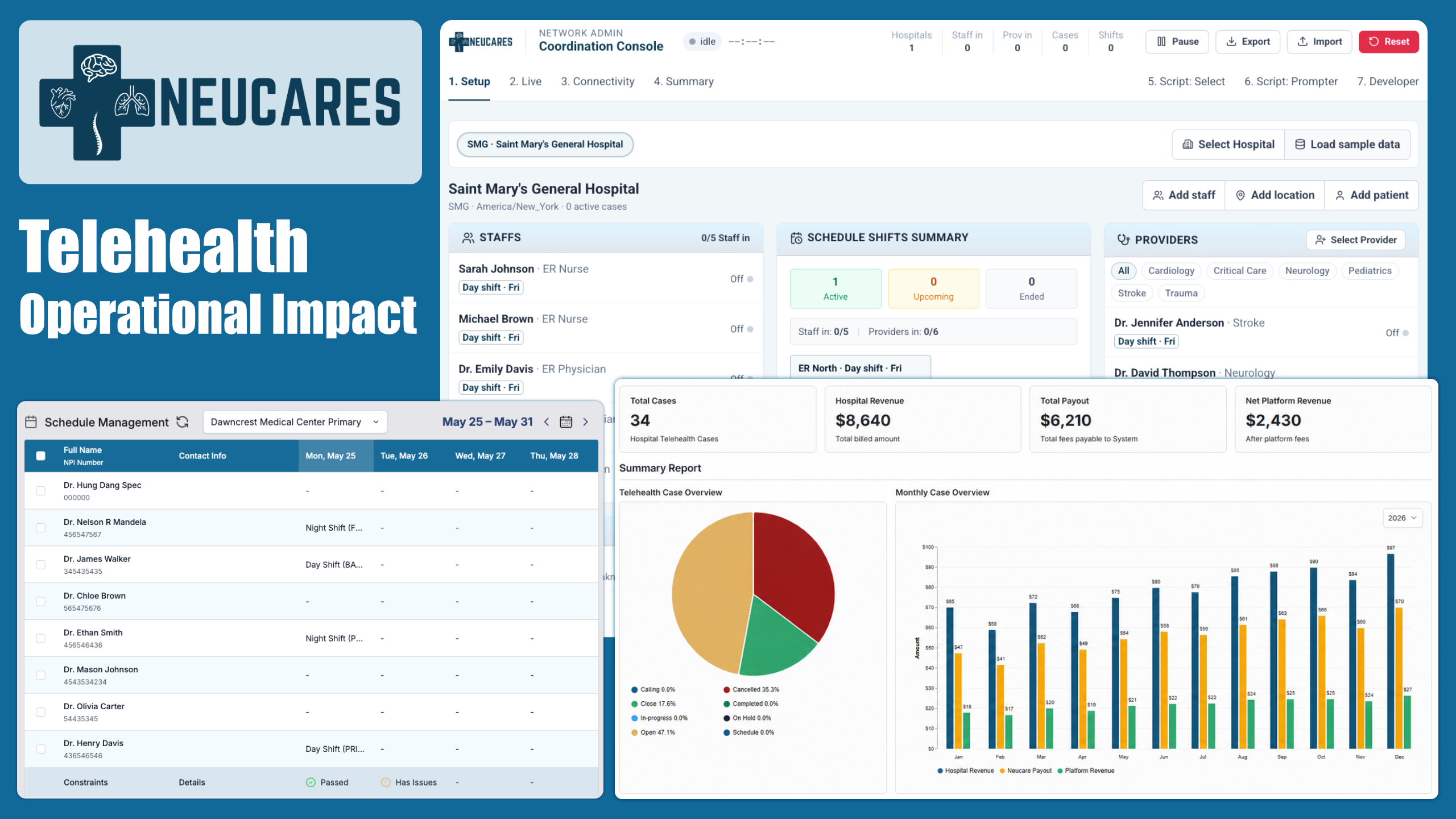Viewport: 1456px width, 819px height.
Task: Click the Schedule Management calendar header icon
Action: pos(31,422)
